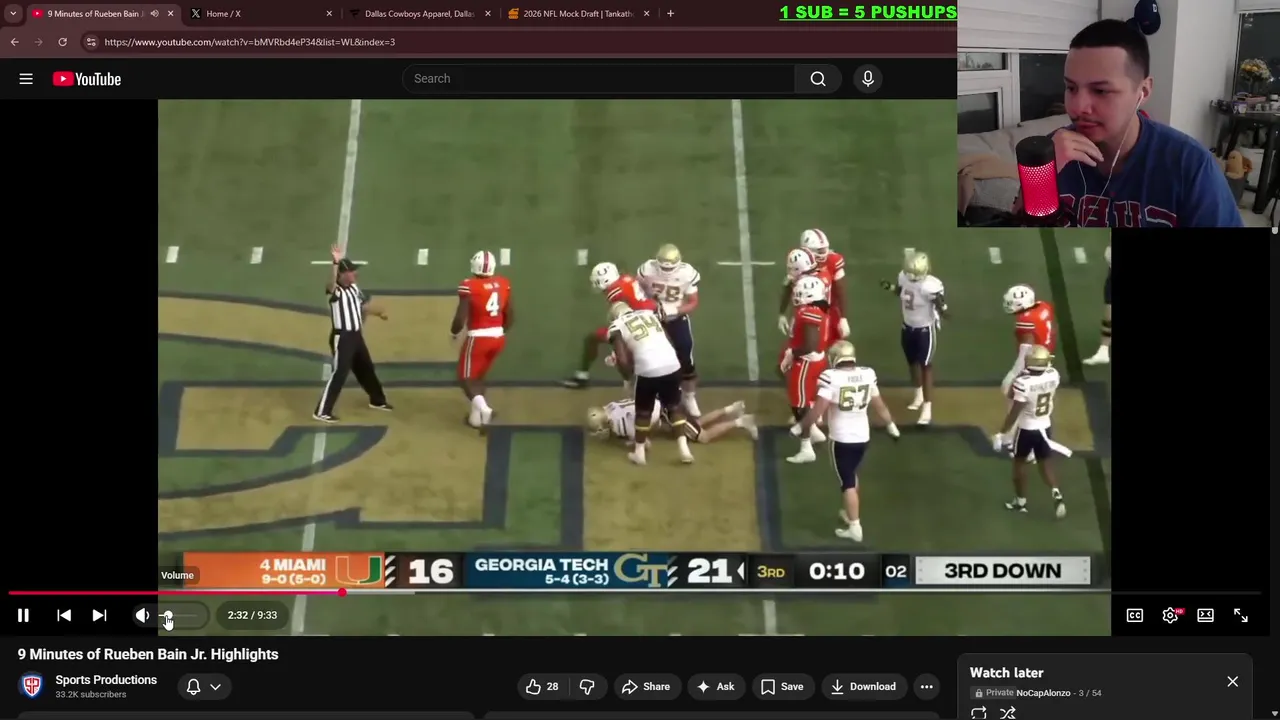This screenshot has width=1280, height=720.
Task: Close the Home / X tab
Action: 329,14
